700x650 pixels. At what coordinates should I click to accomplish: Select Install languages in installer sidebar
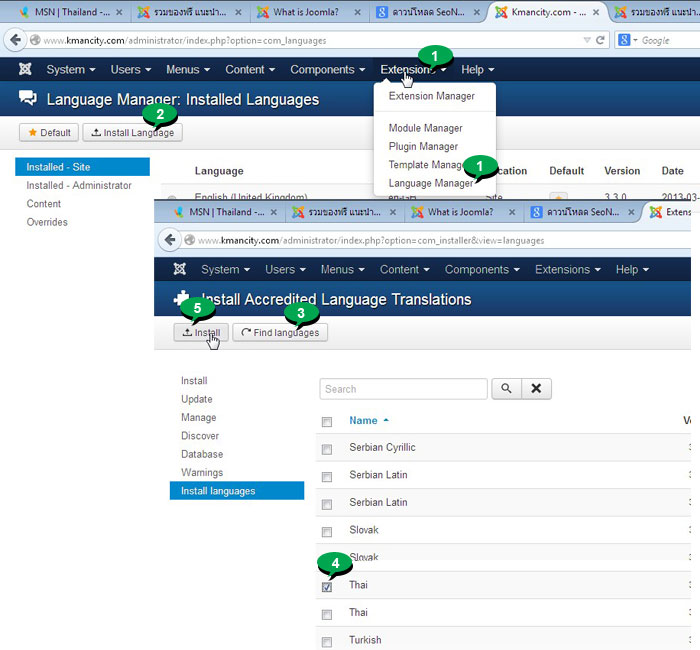237,491
